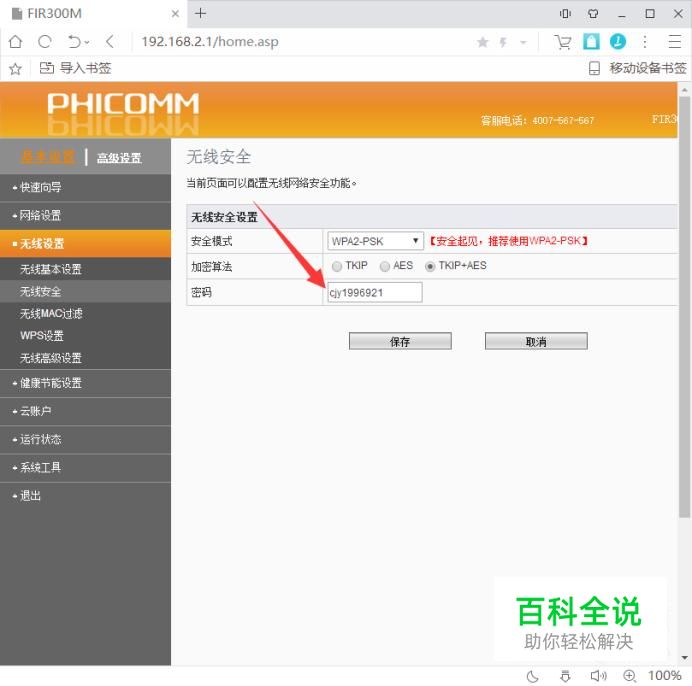The image size is (692, 686).
Task: Click the page vertical scrollbar
Action: [x=684, y=307]
